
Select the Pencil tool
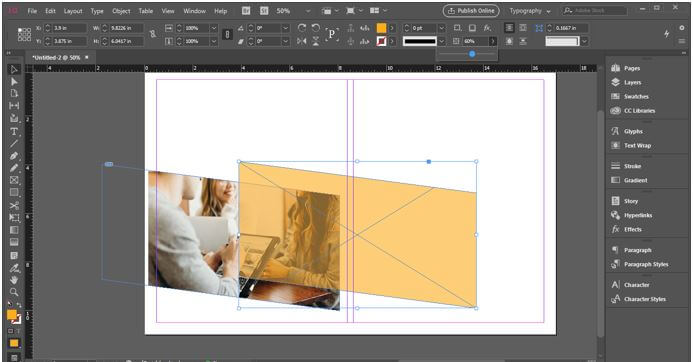pos(14,168)
